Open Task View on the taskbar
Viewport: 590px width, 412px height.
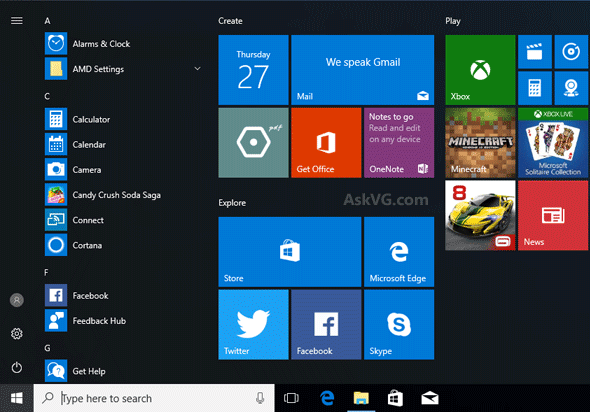pos(291,398)
